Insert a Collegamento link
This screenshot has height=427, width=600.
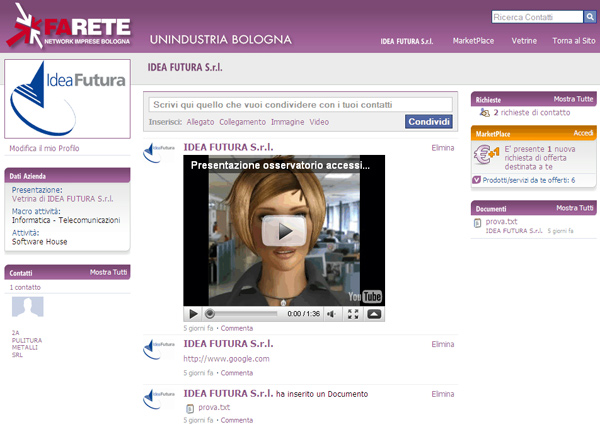(x=242, y=122)
